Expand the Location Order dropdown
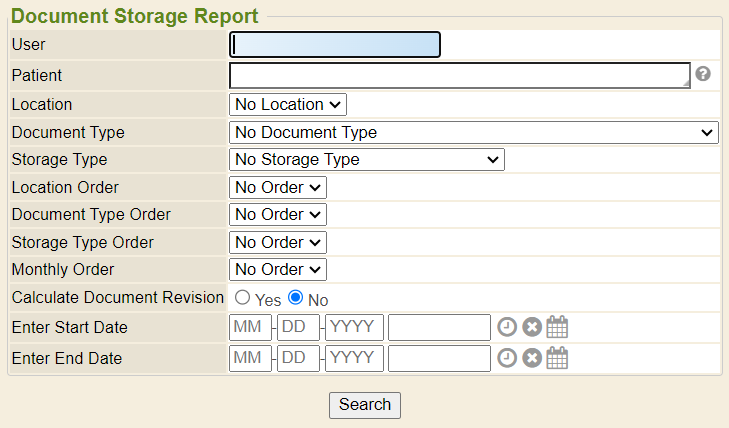729x428 pixels. pyautogui.click(x=278, y=187)
